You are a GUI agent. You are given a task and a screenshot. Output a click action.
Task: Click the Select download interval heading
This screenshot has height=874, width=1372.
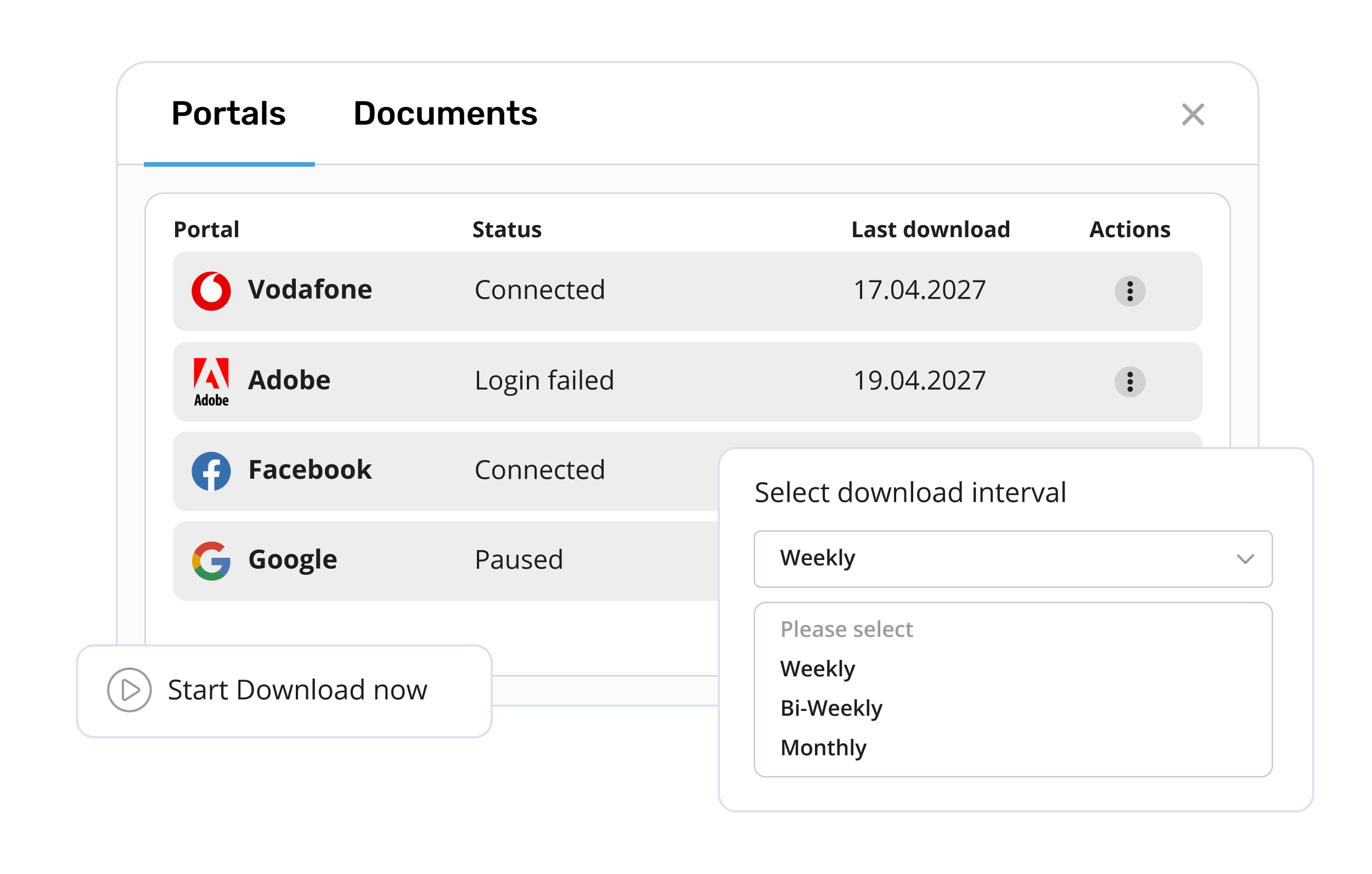tap(909, 492)
